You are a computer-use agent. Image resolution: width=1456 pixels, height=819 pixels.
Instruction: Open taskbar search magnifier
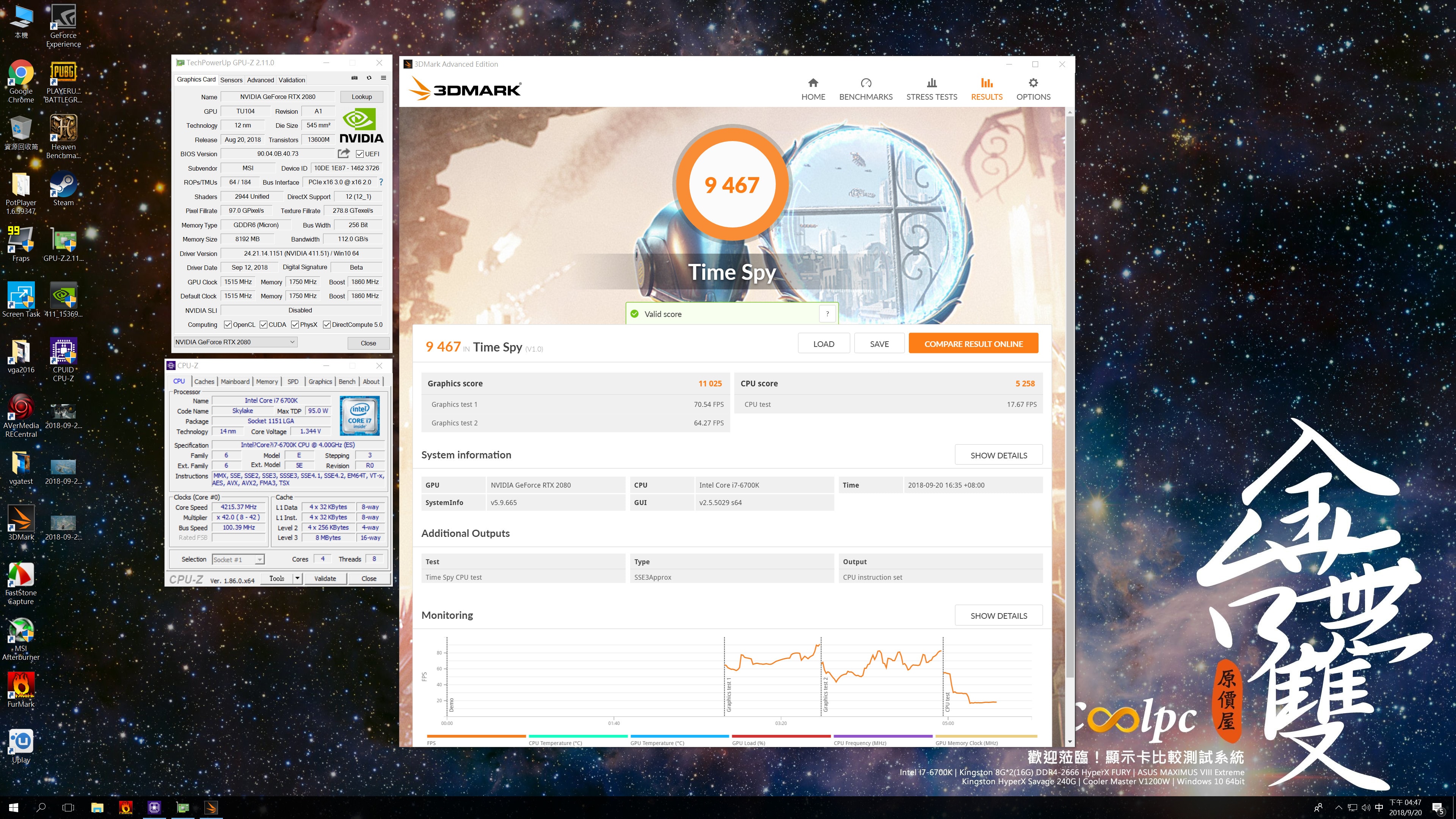(x=41, y=808)
